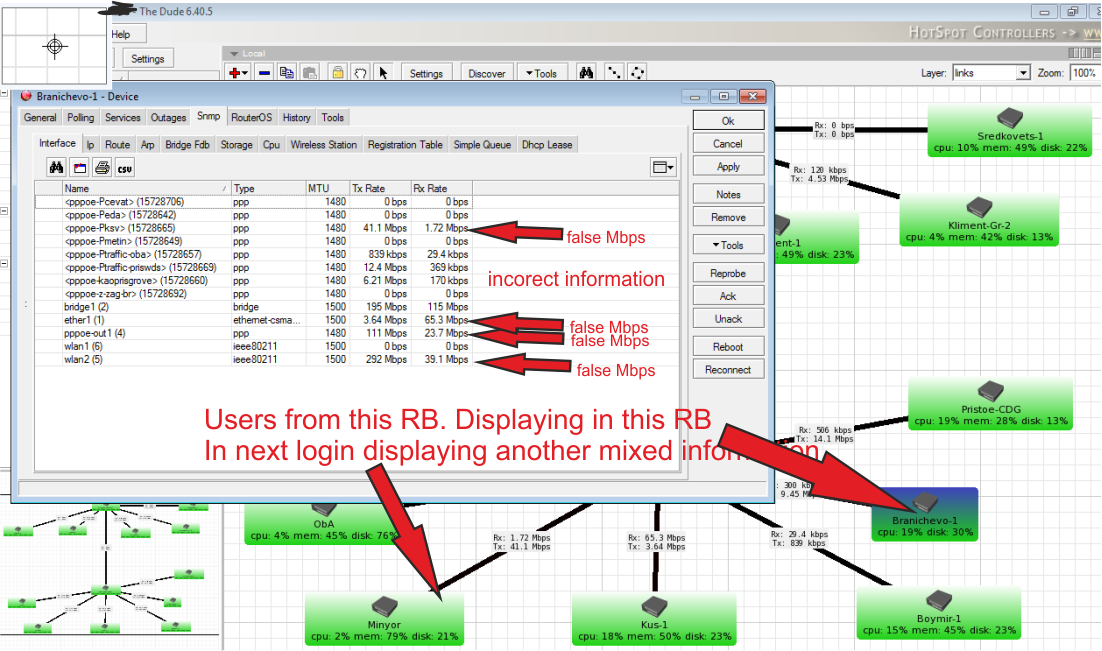Open the table columns dropdown in device window

click(663, 167)
